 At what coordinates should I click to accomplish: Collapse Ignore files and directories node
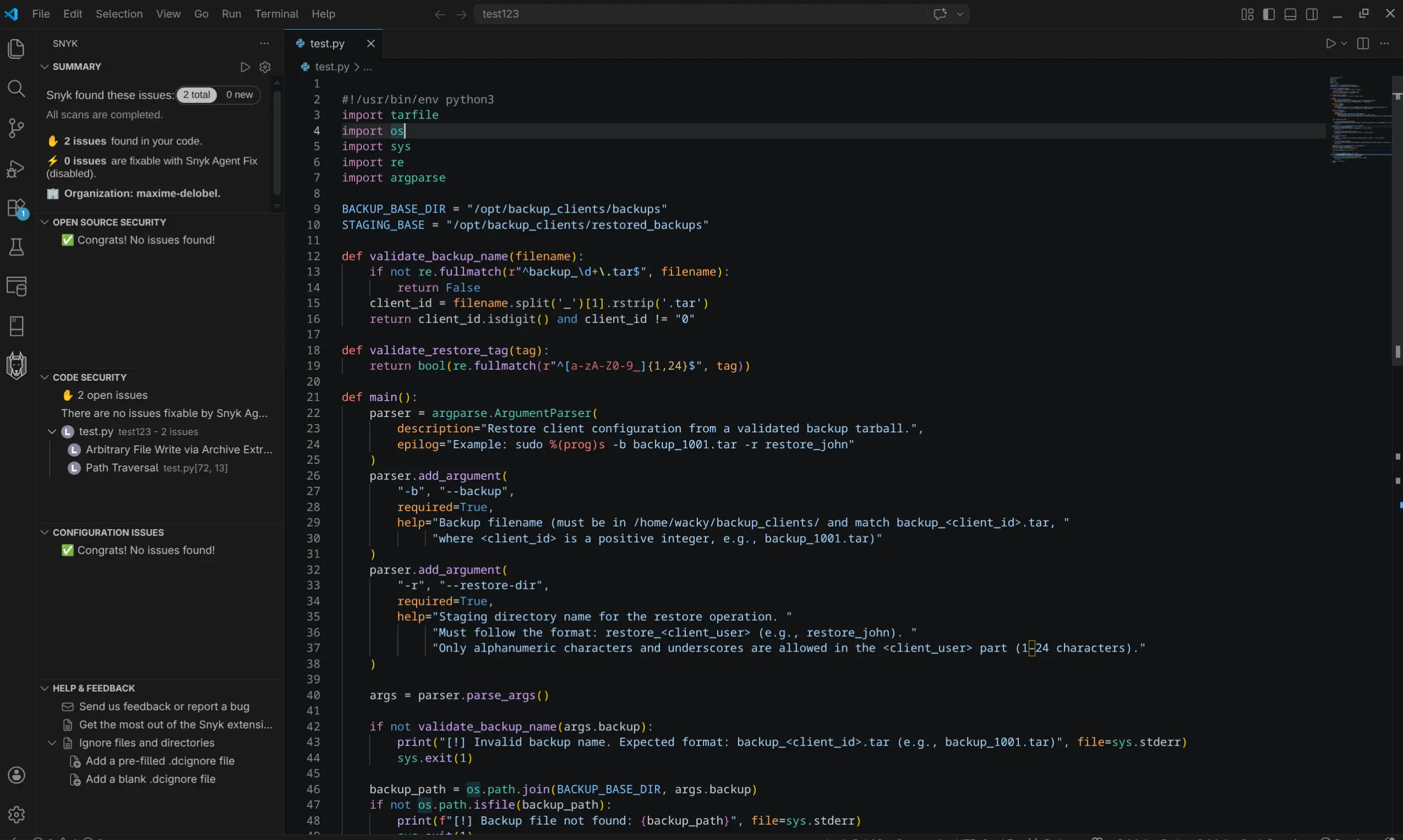tap(52, 743)
